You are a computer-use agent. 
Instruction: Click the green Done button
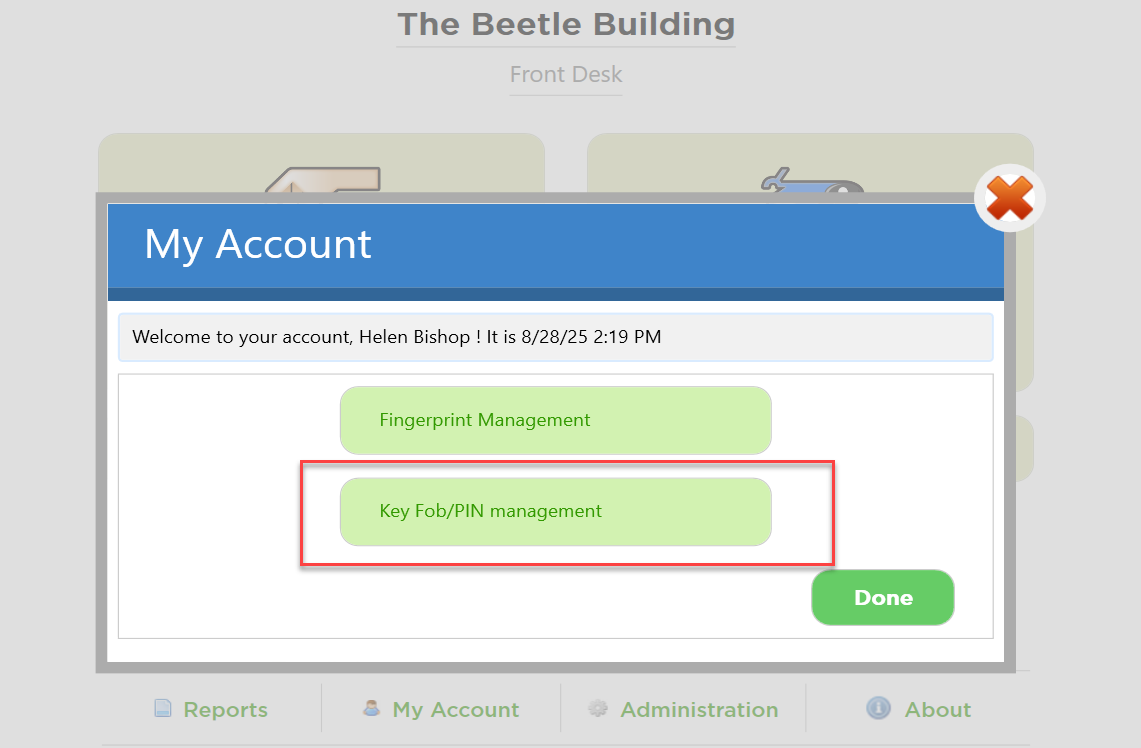[883, 597]
